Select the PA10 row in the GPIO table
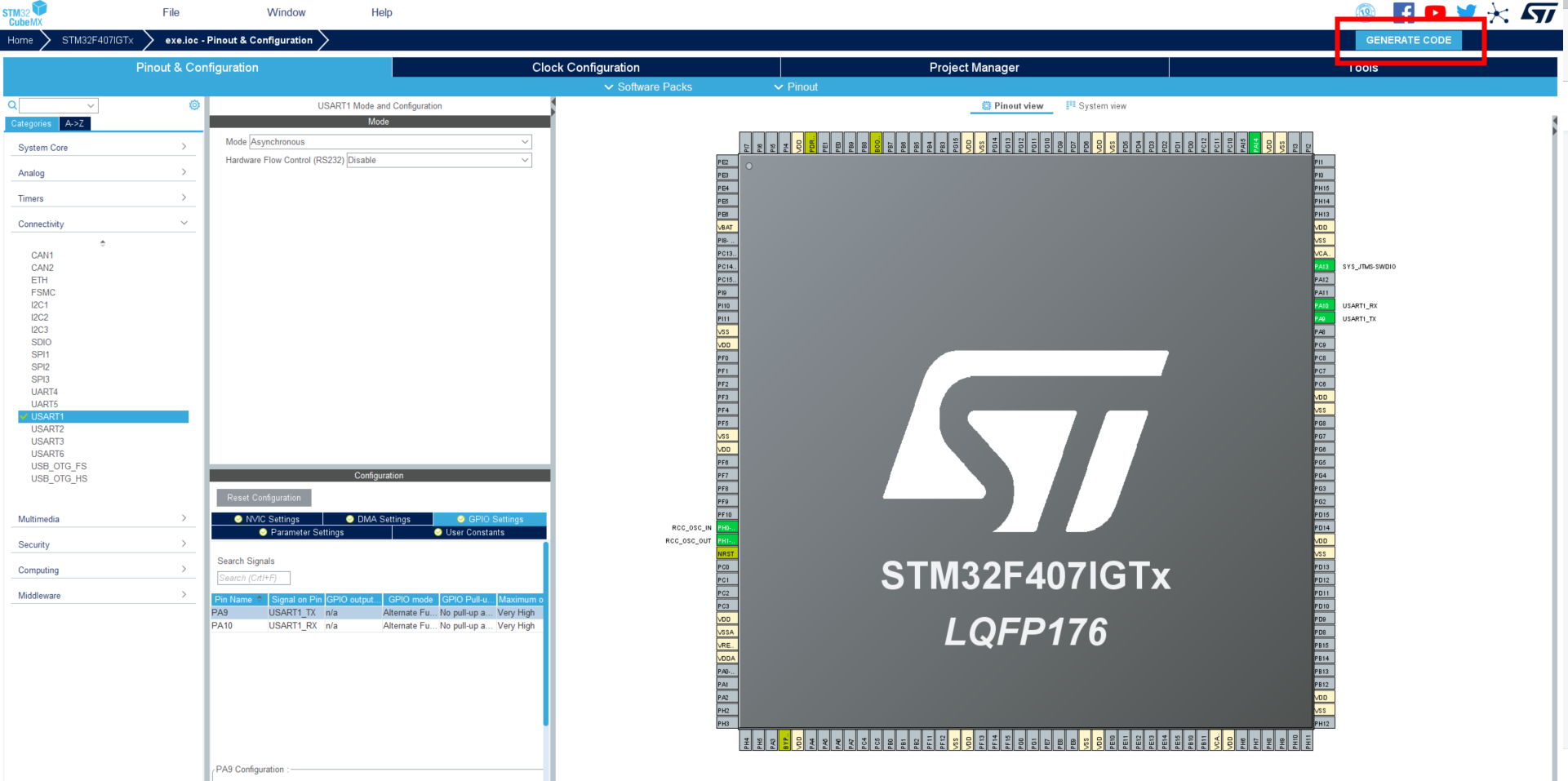Screen dimensions: 1568x781 377,626
